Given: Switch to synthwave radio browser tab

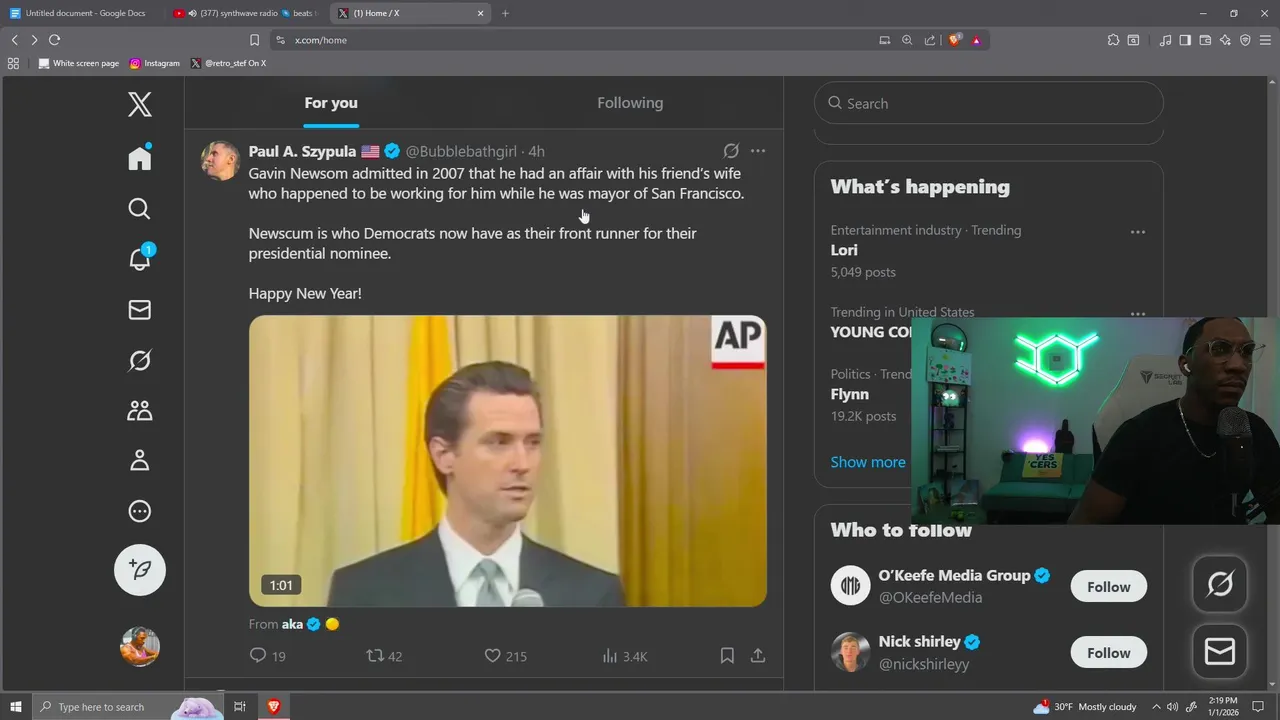Looking at the screenshot, I should tap(245, 13).
